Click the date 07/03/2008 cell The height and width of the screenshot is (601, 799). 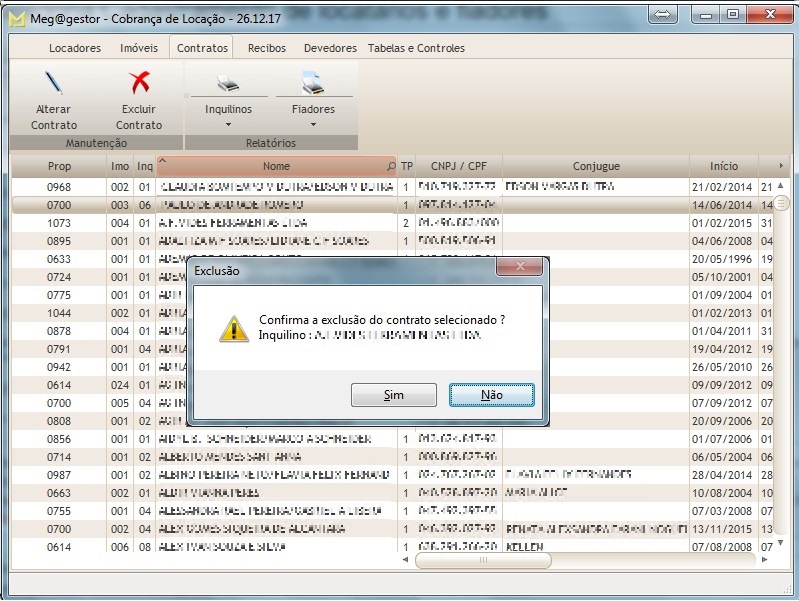[x=722, y=511]
